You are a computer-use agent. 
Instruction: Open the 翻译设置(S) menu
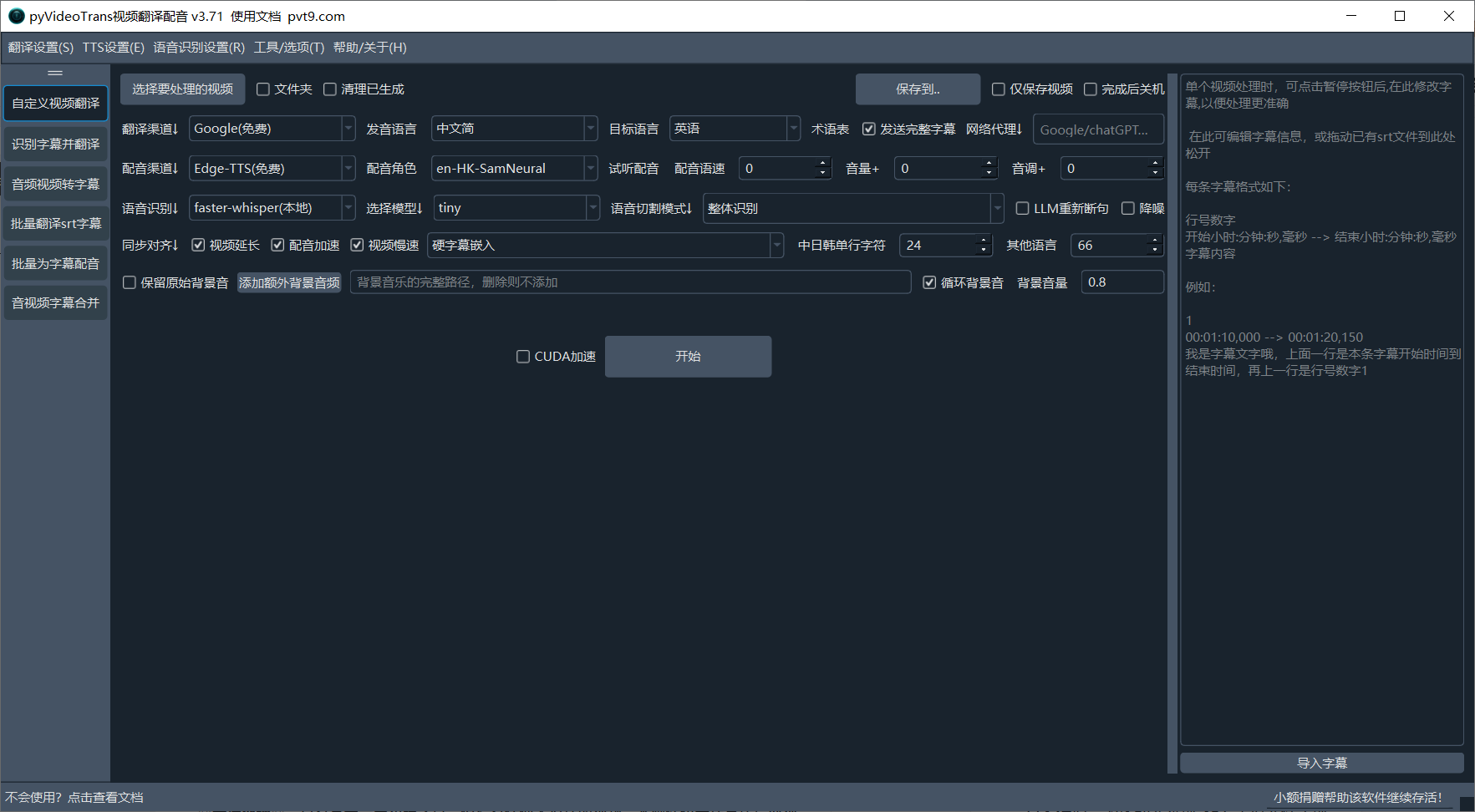click(41, 48)
